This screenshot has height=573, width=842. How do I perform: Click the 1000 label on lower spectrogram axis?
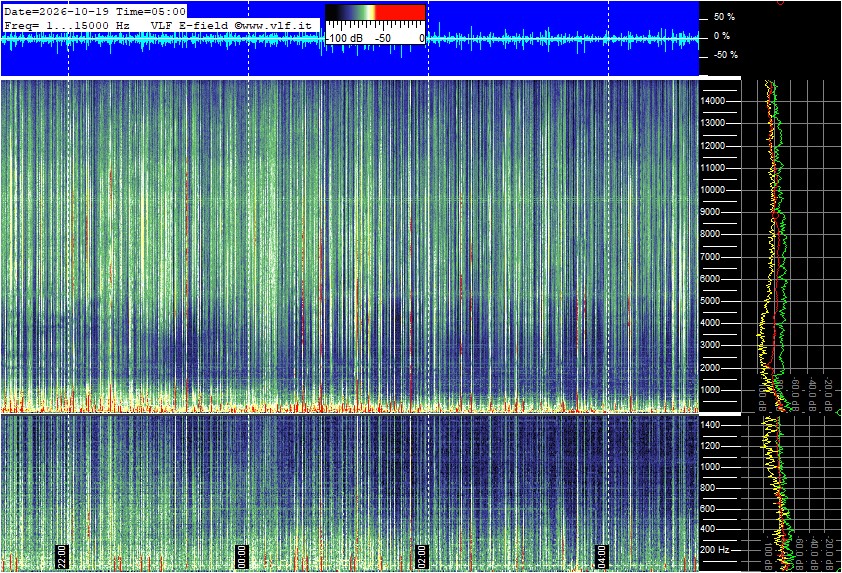click(x=709, y=467)
